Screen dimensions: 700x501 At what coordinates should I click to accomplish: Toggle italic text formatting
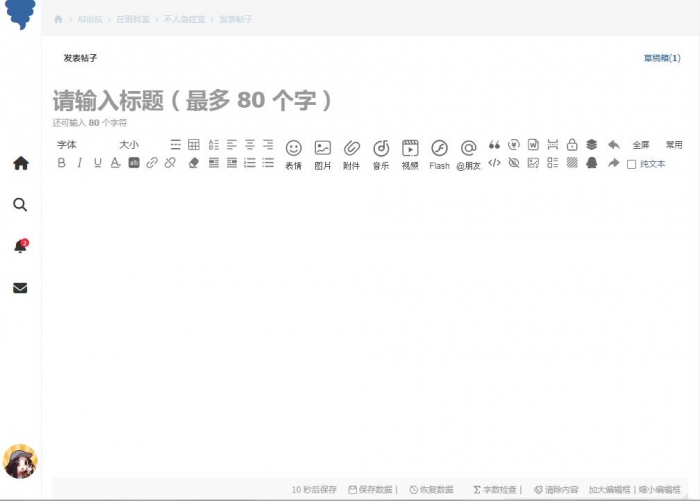coord(79,163)
